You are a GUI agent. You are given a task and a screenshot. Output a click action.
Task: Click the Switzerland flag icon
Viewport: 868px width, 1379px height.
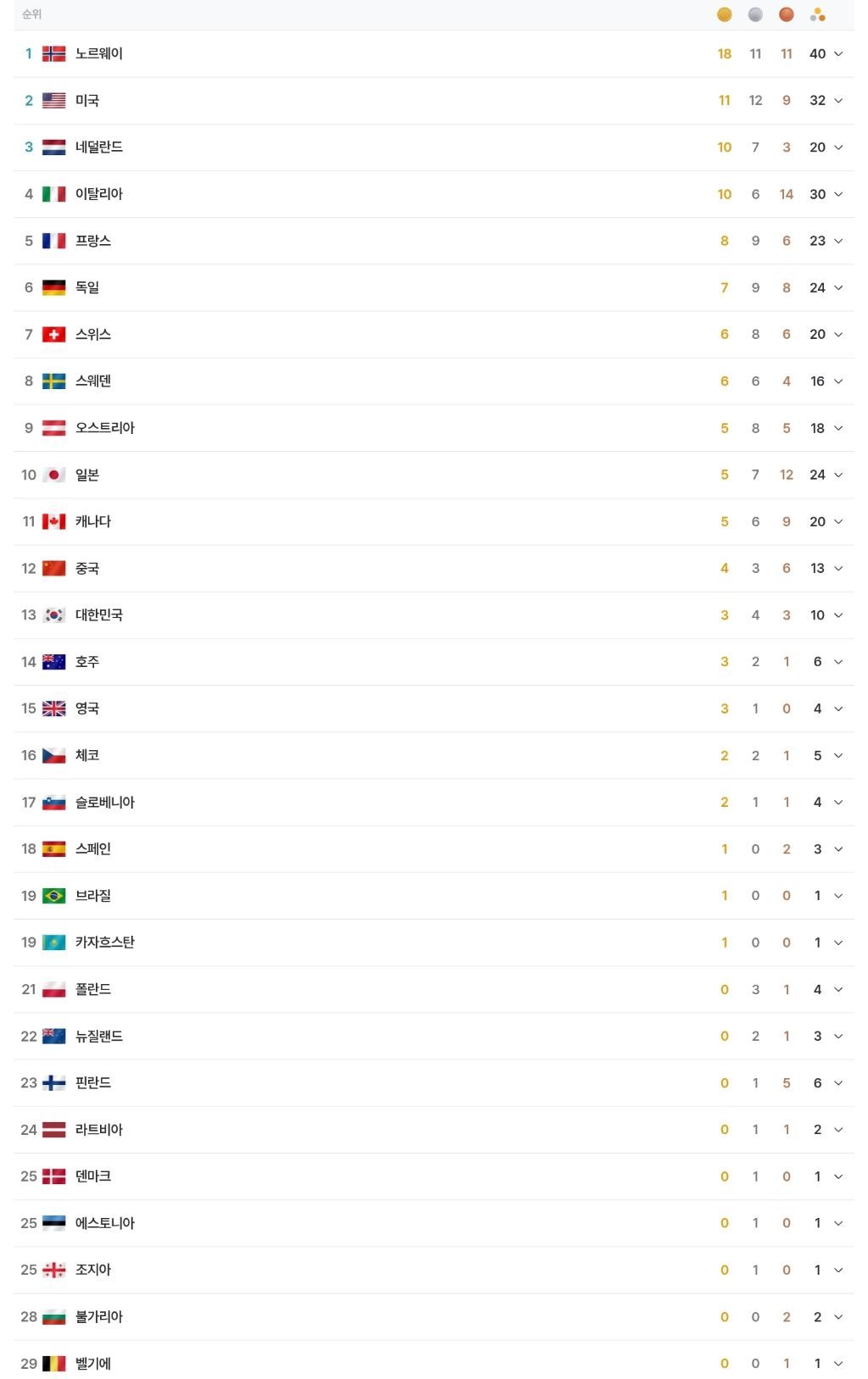click(53, 335)
